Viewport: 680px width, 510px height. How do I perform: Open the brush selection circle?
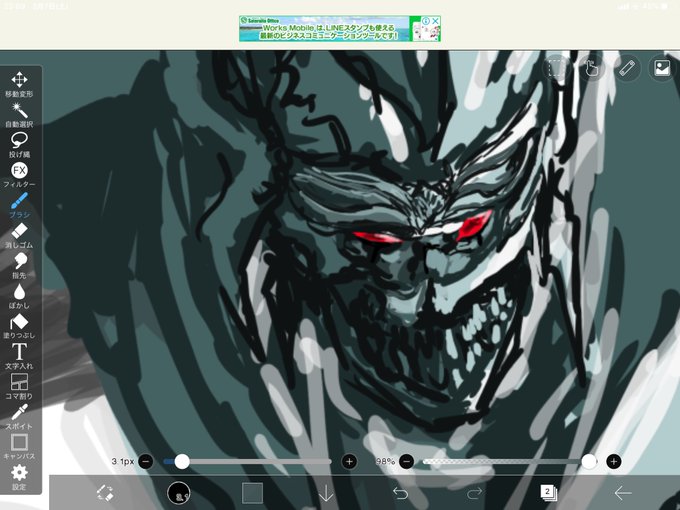(x=179, y=493)
